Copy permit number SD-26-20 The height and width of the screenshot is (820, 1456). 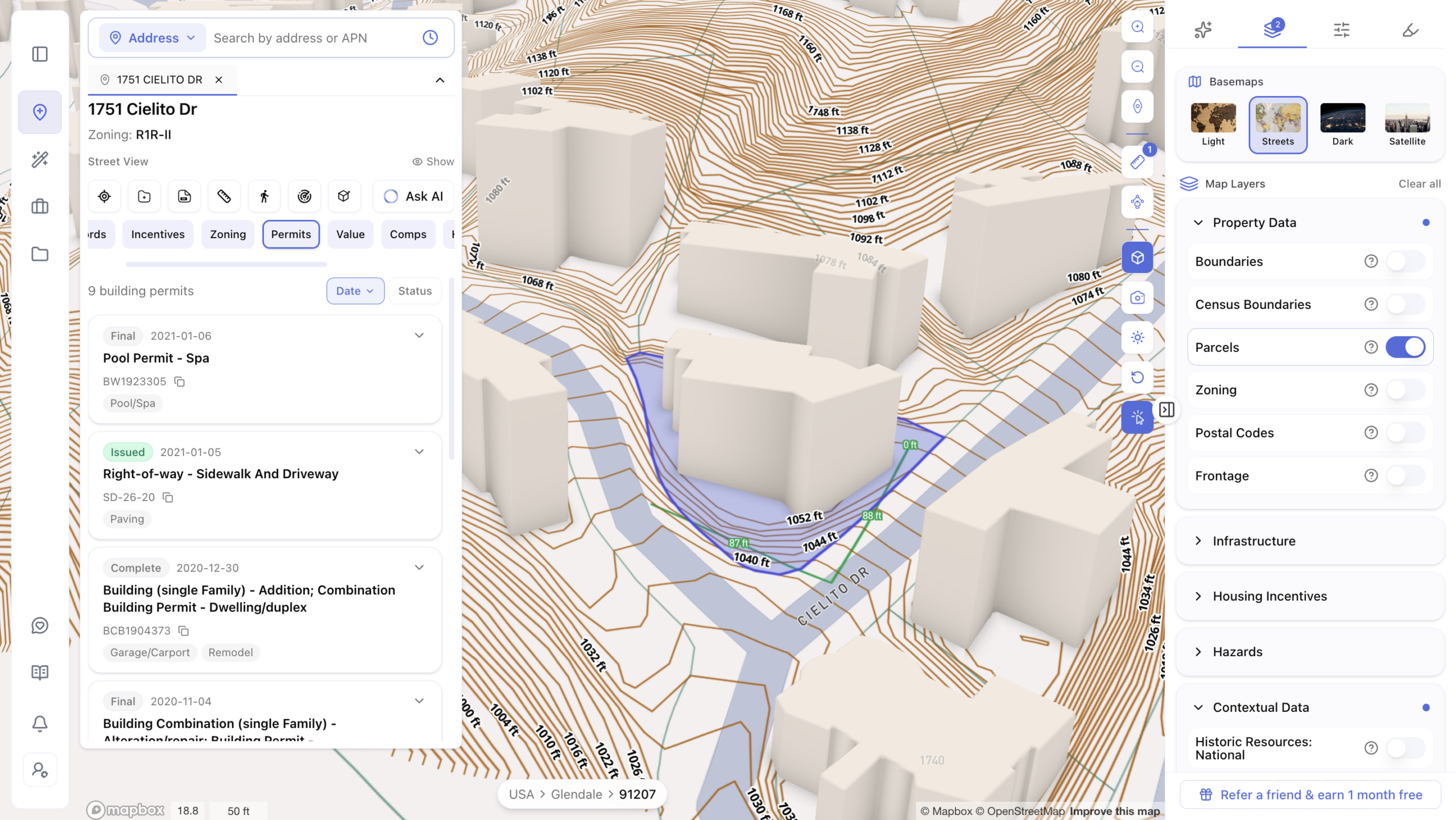168,498
